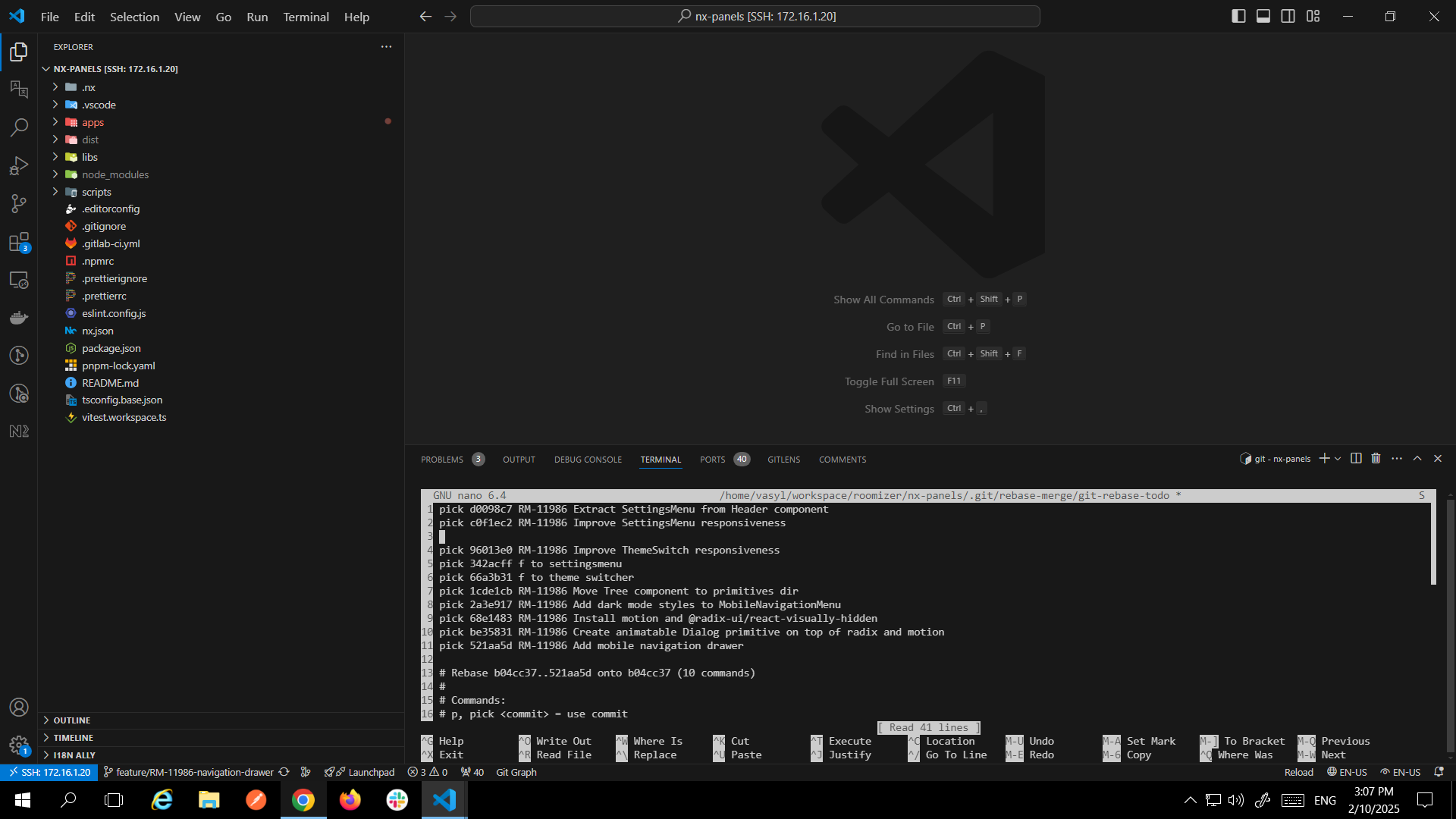Synchronize changes in status bar

284,772
